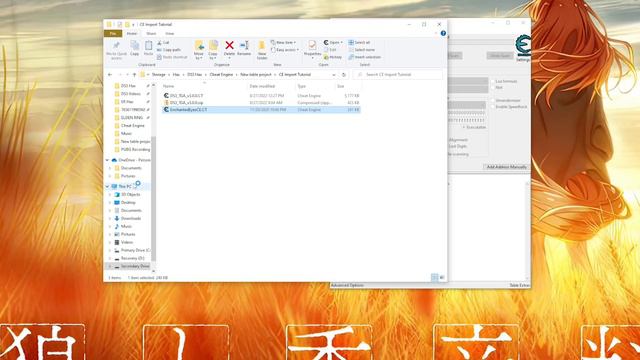
Task: Open the New item dropdown
Action: coord(283,42)
